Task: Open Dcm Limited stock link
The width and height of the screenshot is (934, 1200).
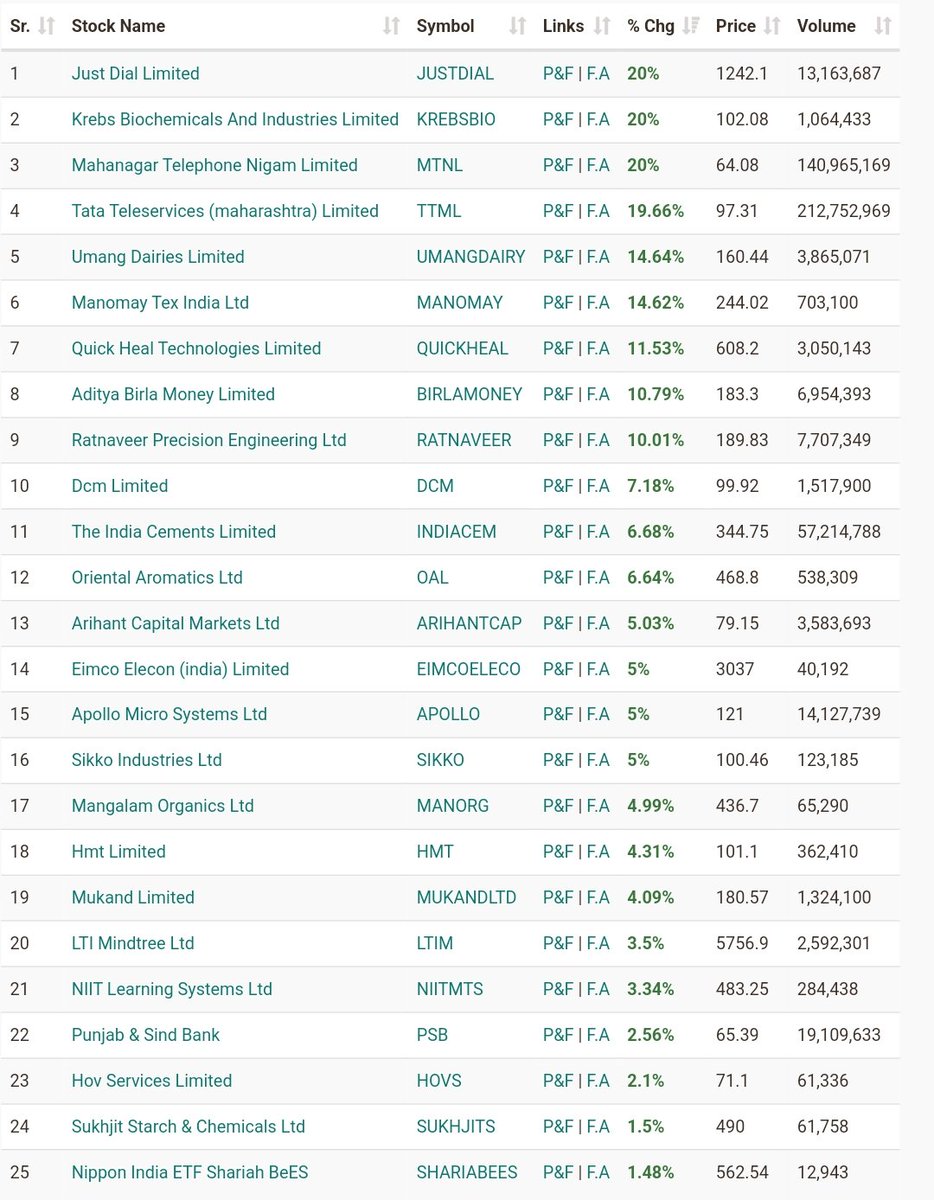Action: pyautogui.click(x=120, y=486)
